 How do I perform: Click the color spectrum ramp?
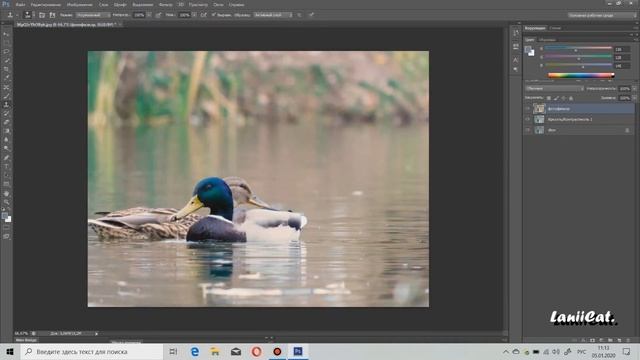point(581,75)
